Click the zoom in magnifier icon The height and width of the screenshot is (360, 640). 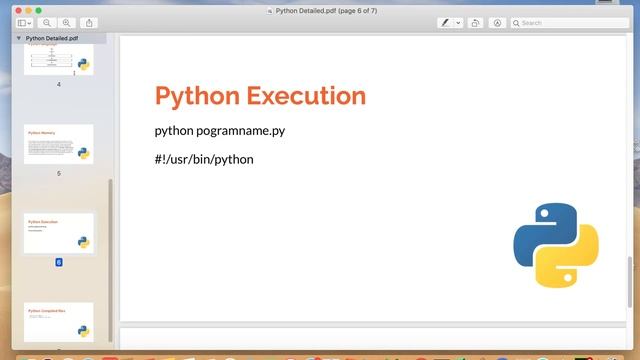click(x=66, y=23)
